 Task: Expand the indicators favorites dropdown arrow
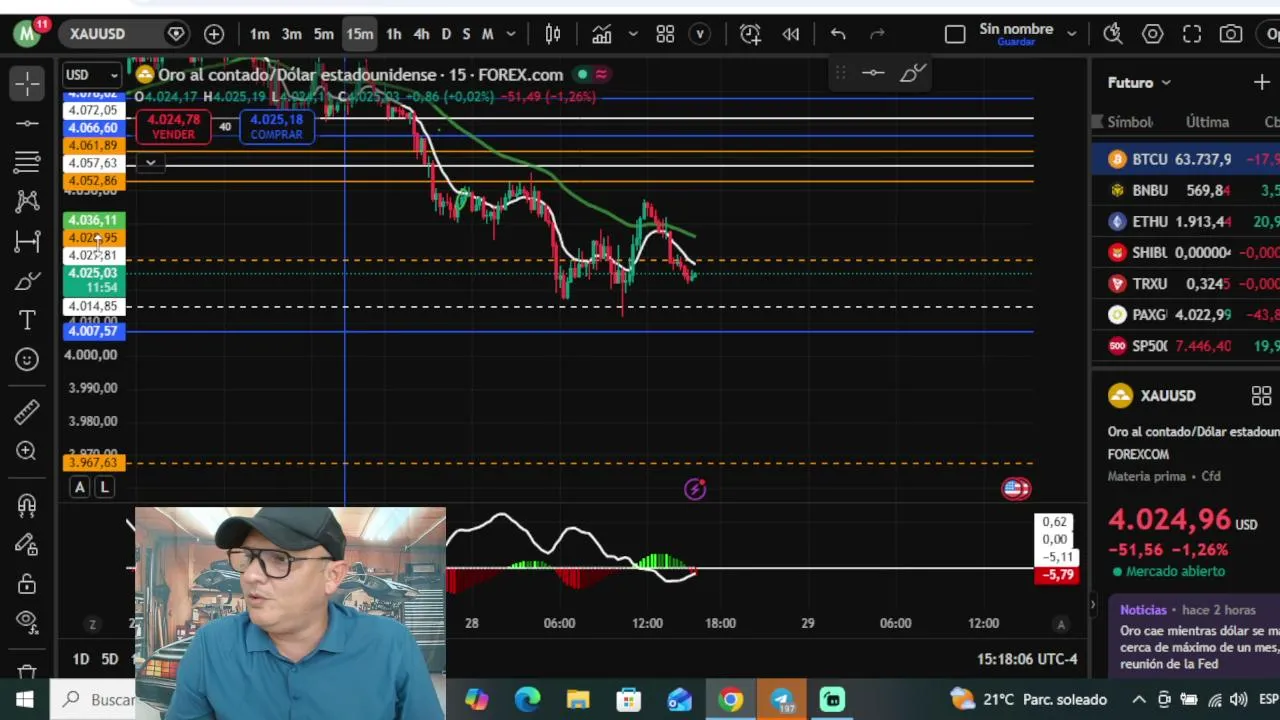click(633, 34)
